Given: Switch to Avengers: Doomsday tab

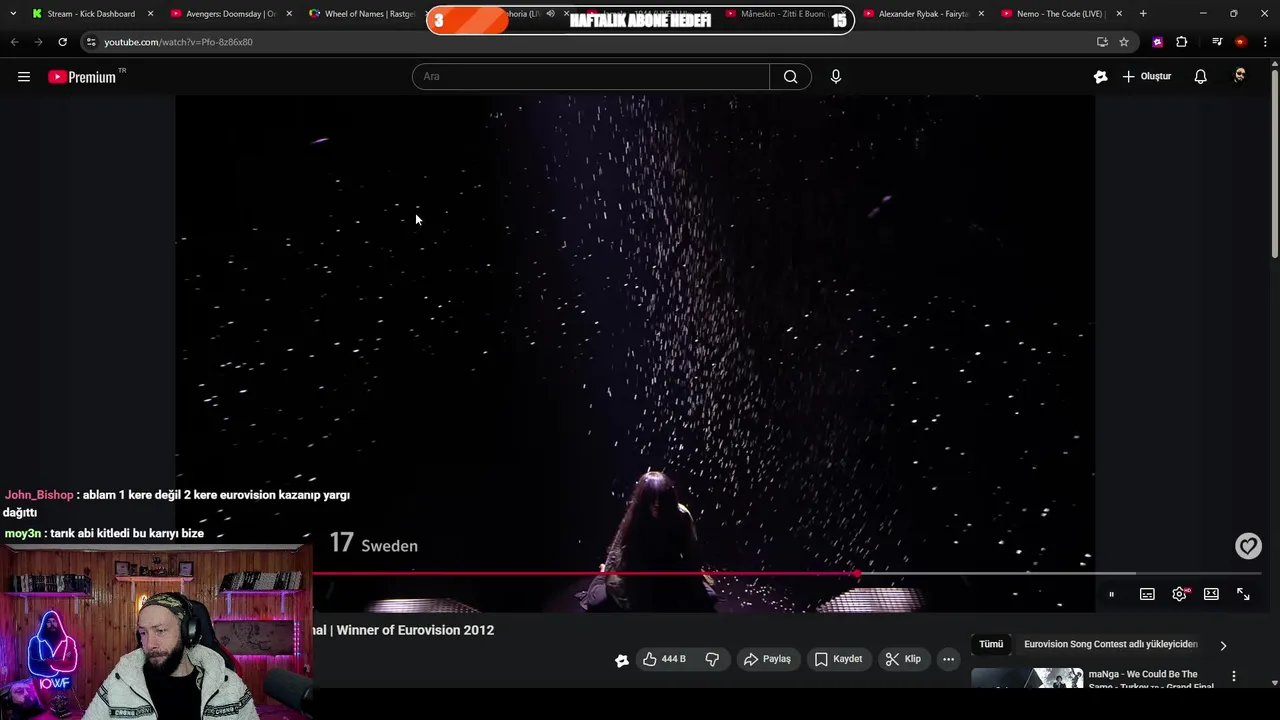Looking at the screenshot, I should 230,14.
